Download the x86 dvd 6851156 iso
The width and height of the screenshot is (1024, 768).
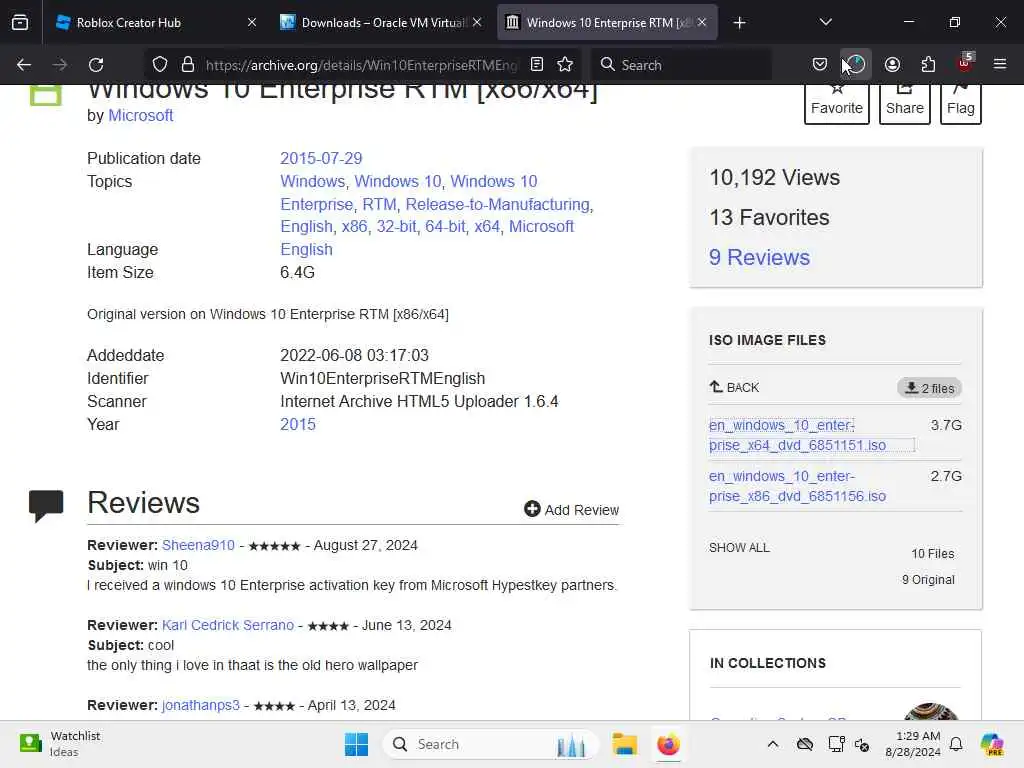pyautogui.click(x=797, y=486)
